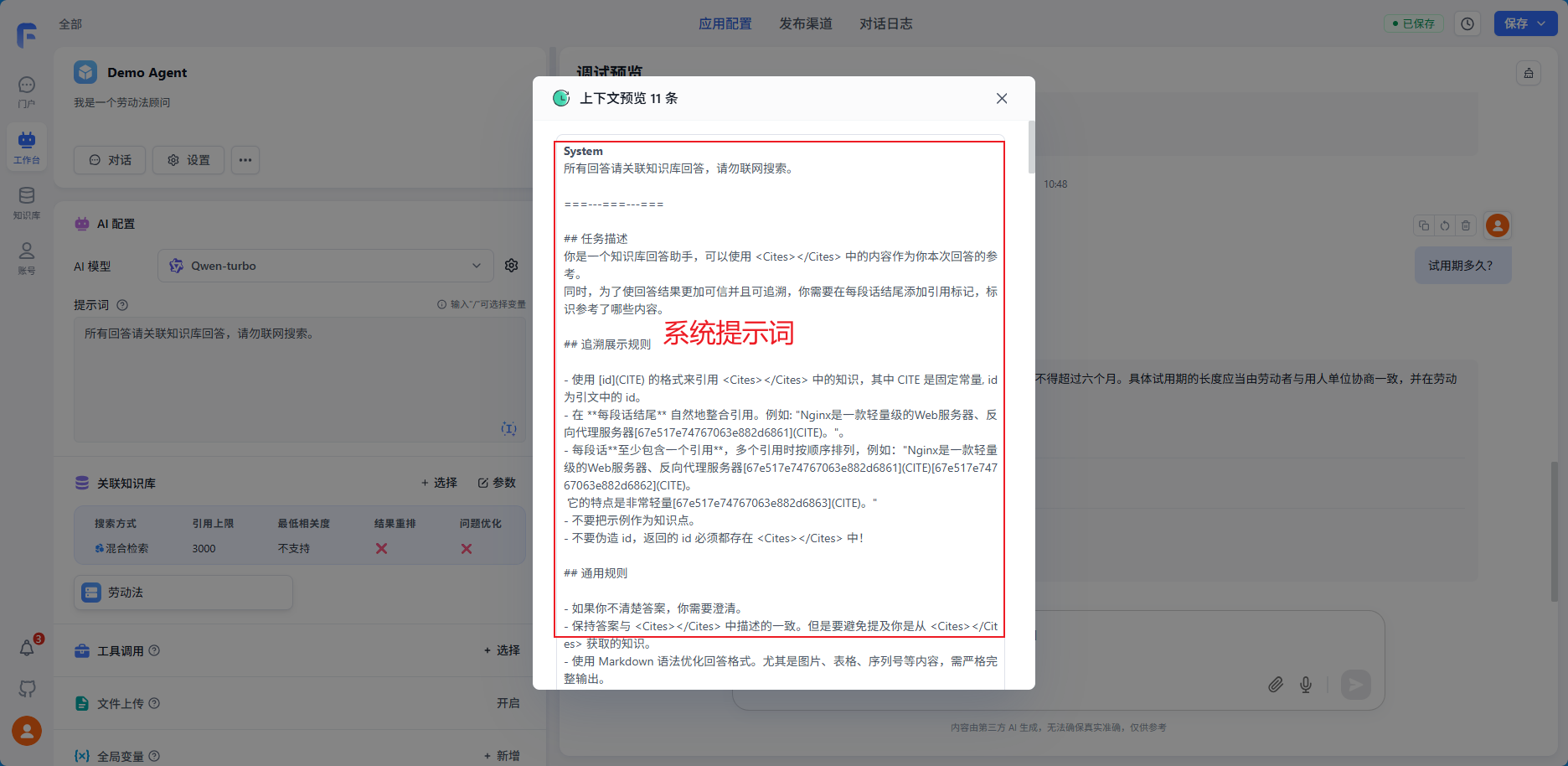The width and height of the screenshot is (1568, 766).
Task: Open notifications bell with badge
Action: click(x=27, y=648)
